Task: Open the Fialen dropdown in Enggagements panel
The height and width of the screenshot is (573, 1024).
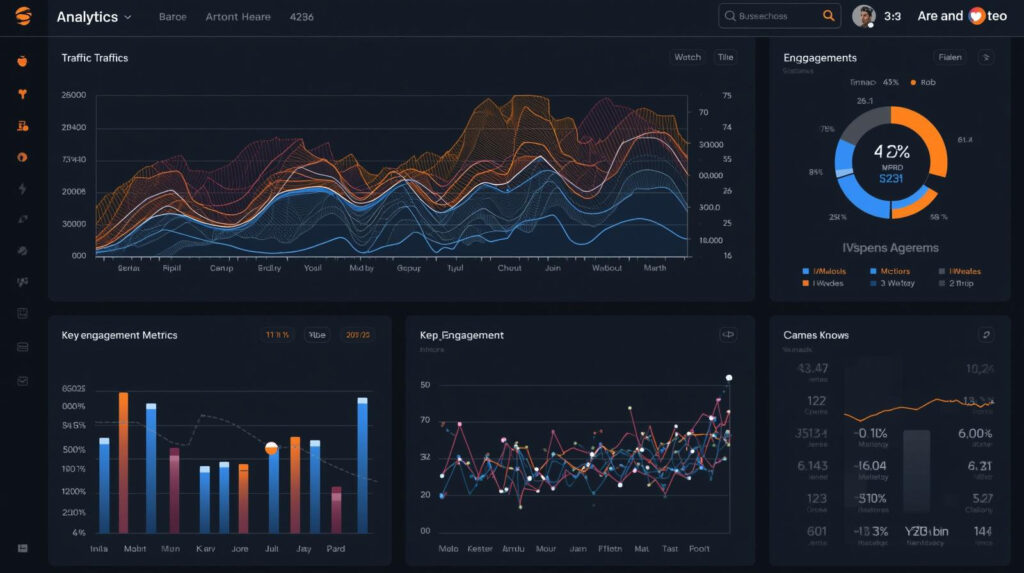Action: point(949,57)
